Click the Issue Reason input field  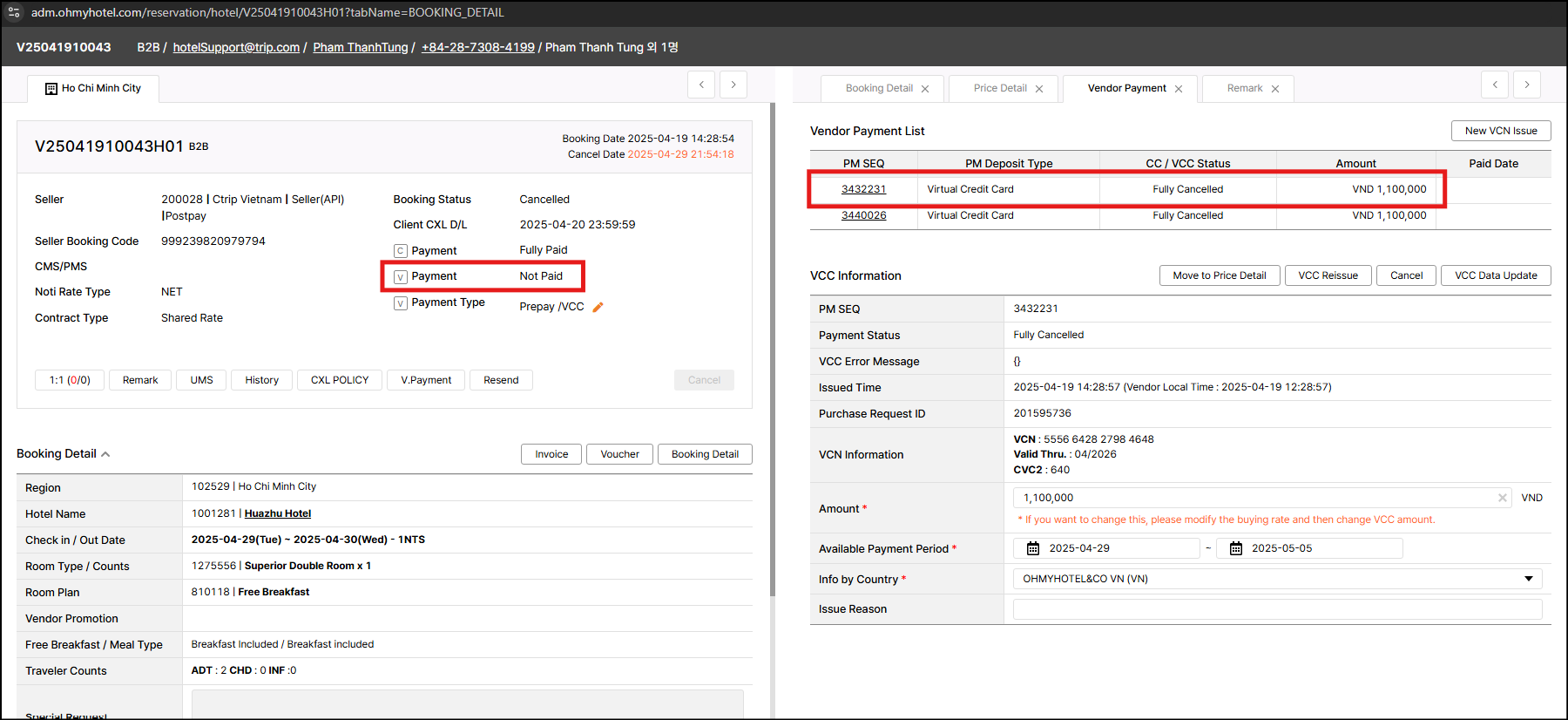pyautogui.click(x=1277, y=609)
